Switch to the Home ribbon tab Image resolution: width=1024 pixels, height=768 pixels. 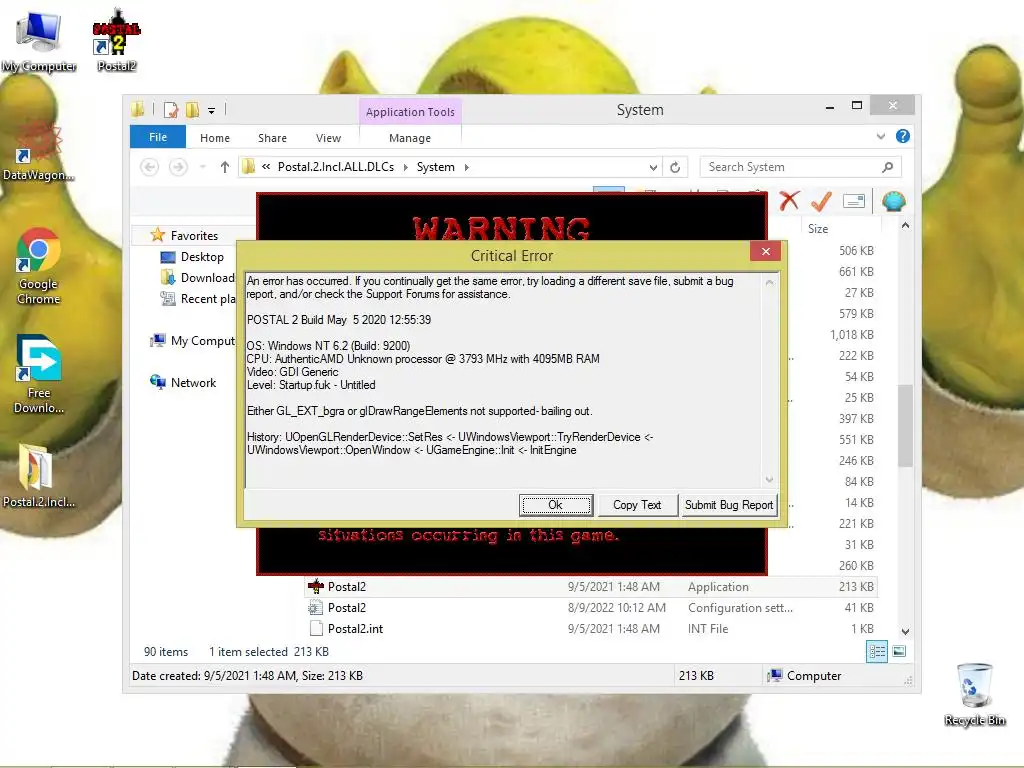[x=215, y=138]
